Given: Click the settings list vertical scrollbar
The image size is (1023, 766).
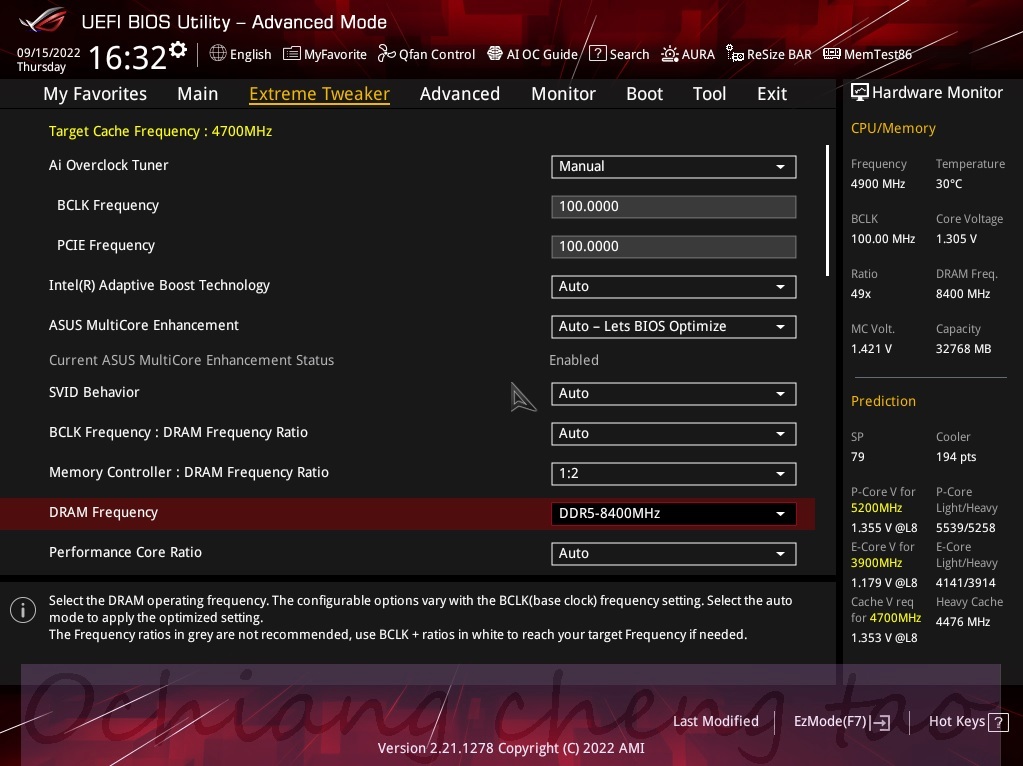Looking at the screenshot, I should pos(827,210).
